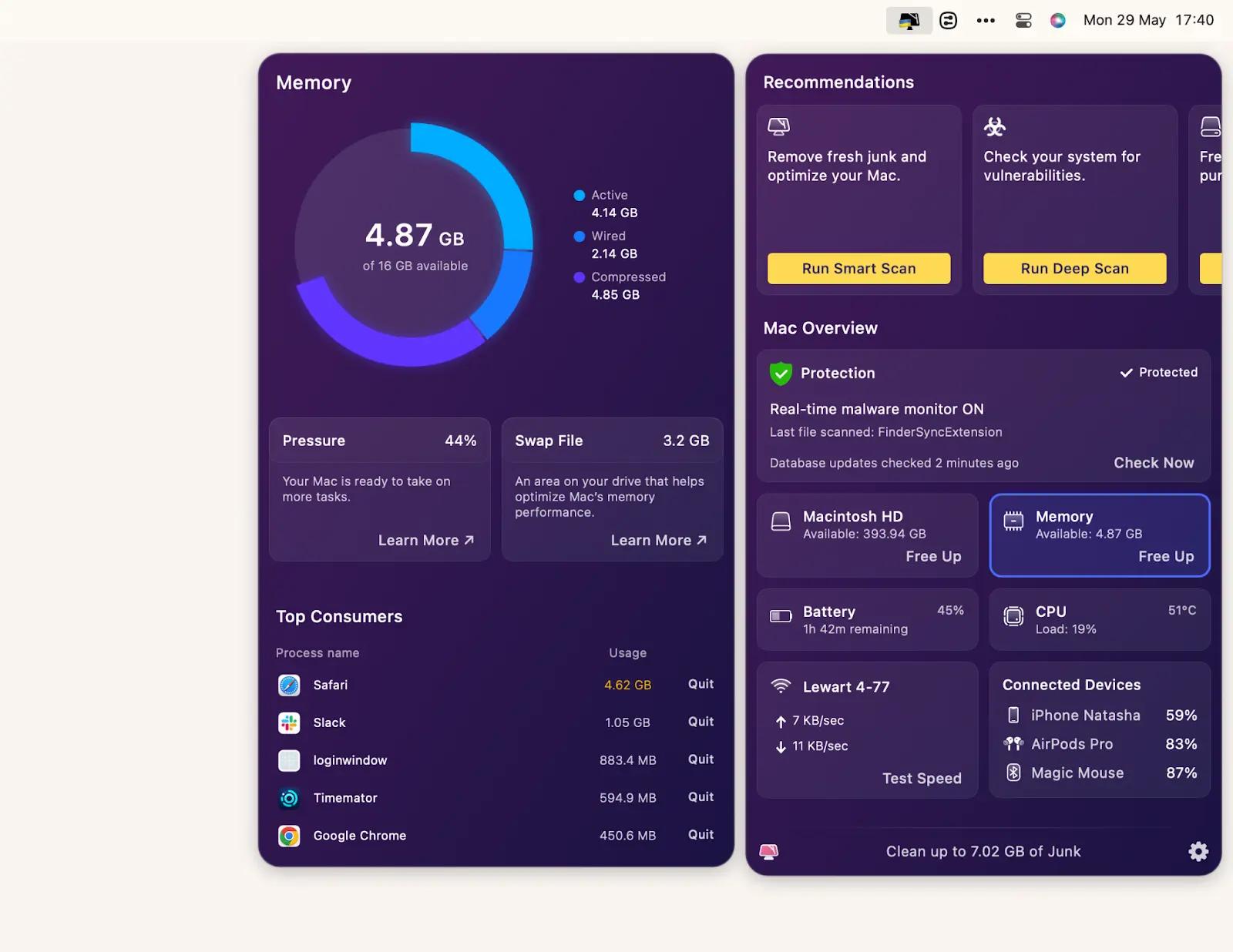The height and width of the screenshot is (952, 1233).
Task: Click the Protection shield icon
Action: point(781,373)
